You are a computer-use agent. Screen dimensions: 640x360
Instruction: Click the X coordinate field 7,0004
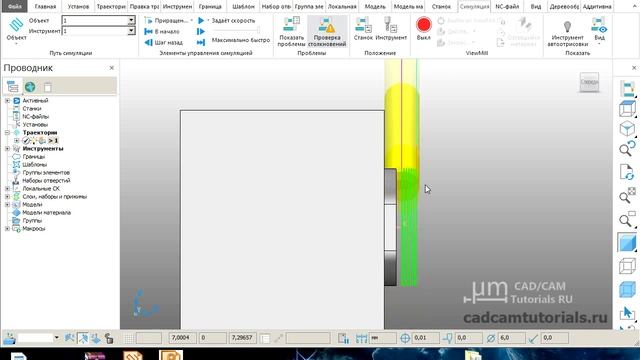[182, 338]
